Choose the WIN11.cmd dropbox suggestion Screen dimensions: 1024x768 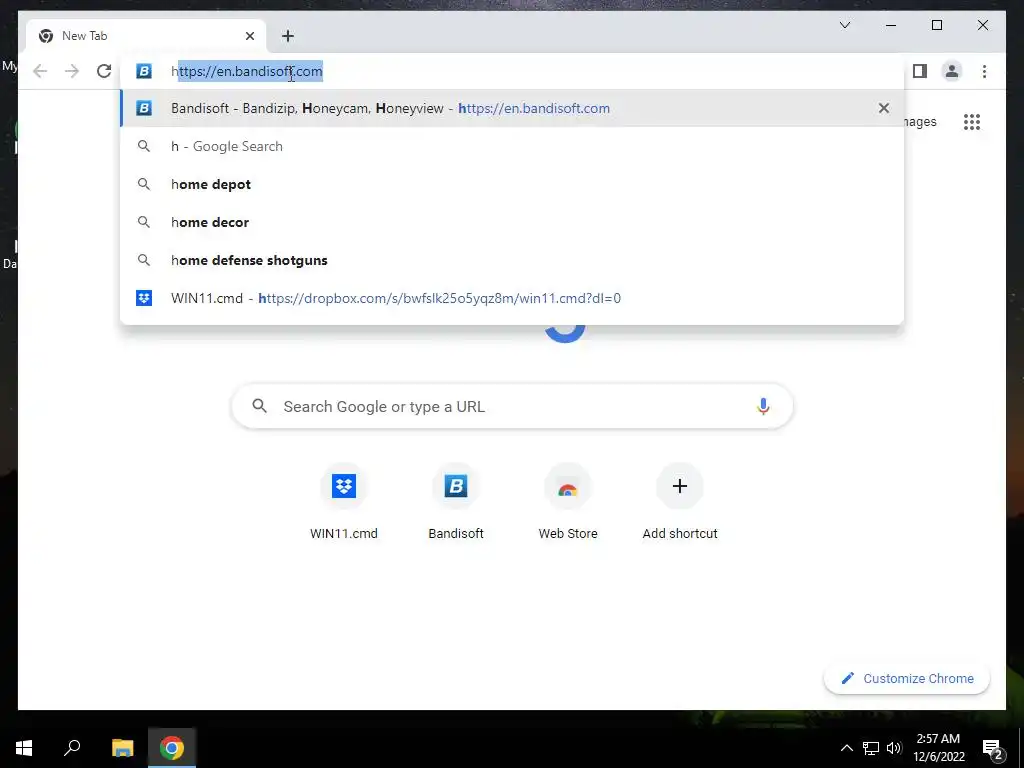[512, 298]
